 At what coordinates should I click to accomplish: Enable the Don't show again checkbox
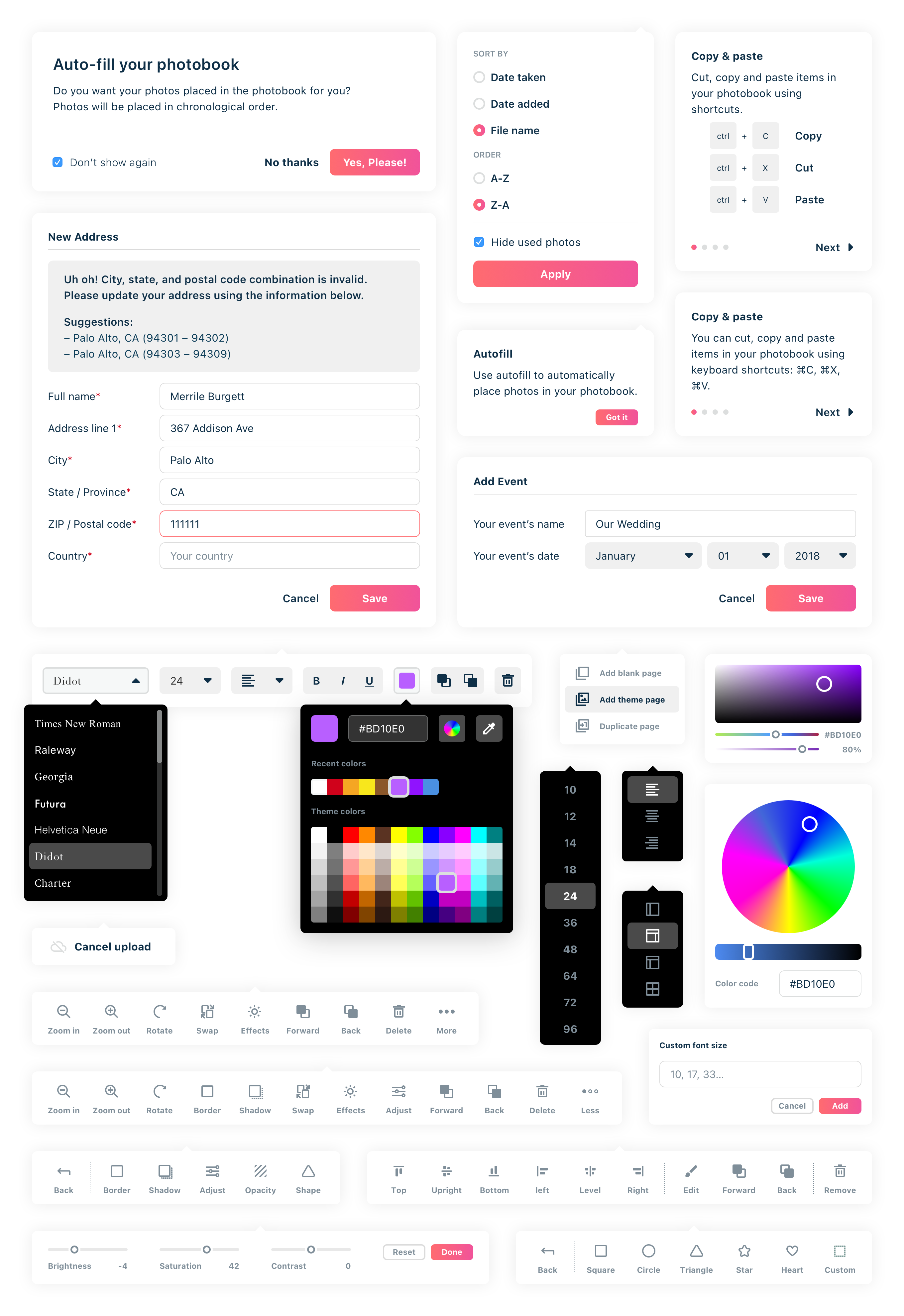[57, 161]
